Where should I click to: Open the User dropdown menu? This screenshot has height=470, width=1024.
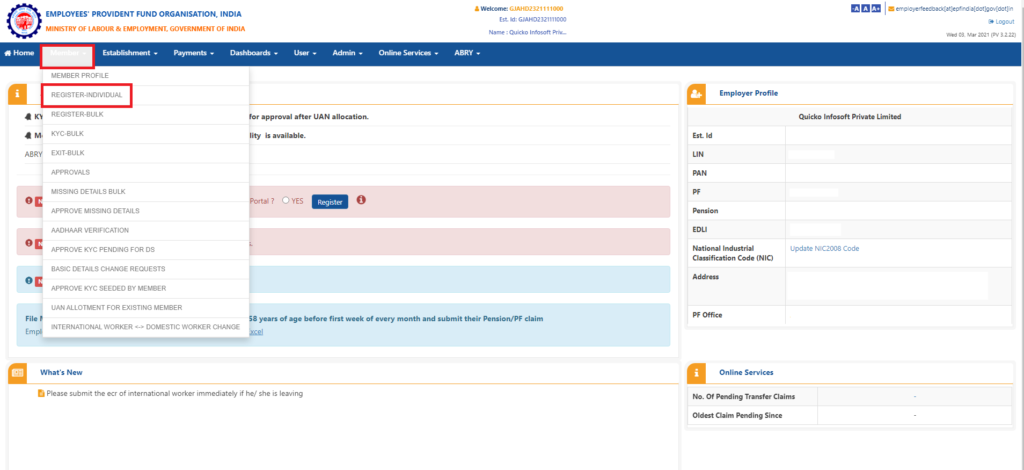(x=305, y=53)
